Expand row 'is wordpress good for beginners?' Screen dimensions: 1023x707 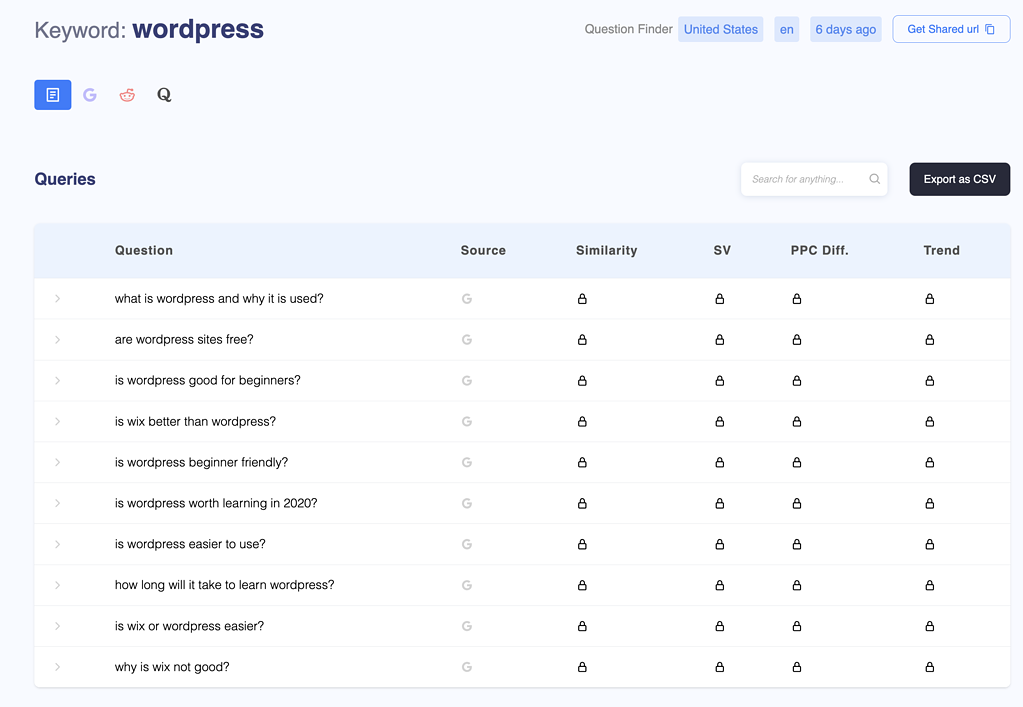pos(57,381)
